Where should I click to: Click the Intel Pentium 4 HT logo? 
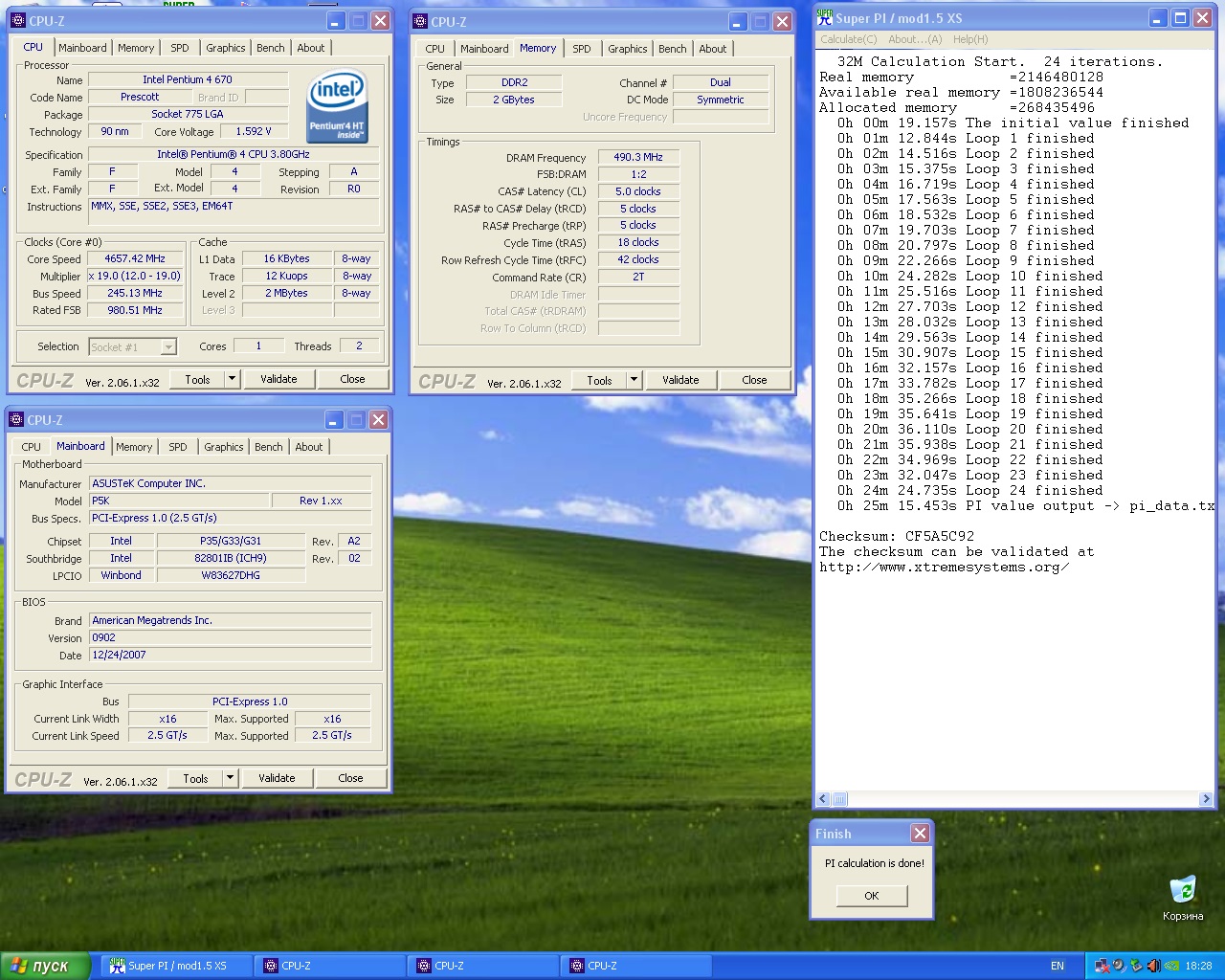click(x=338, y=107)
